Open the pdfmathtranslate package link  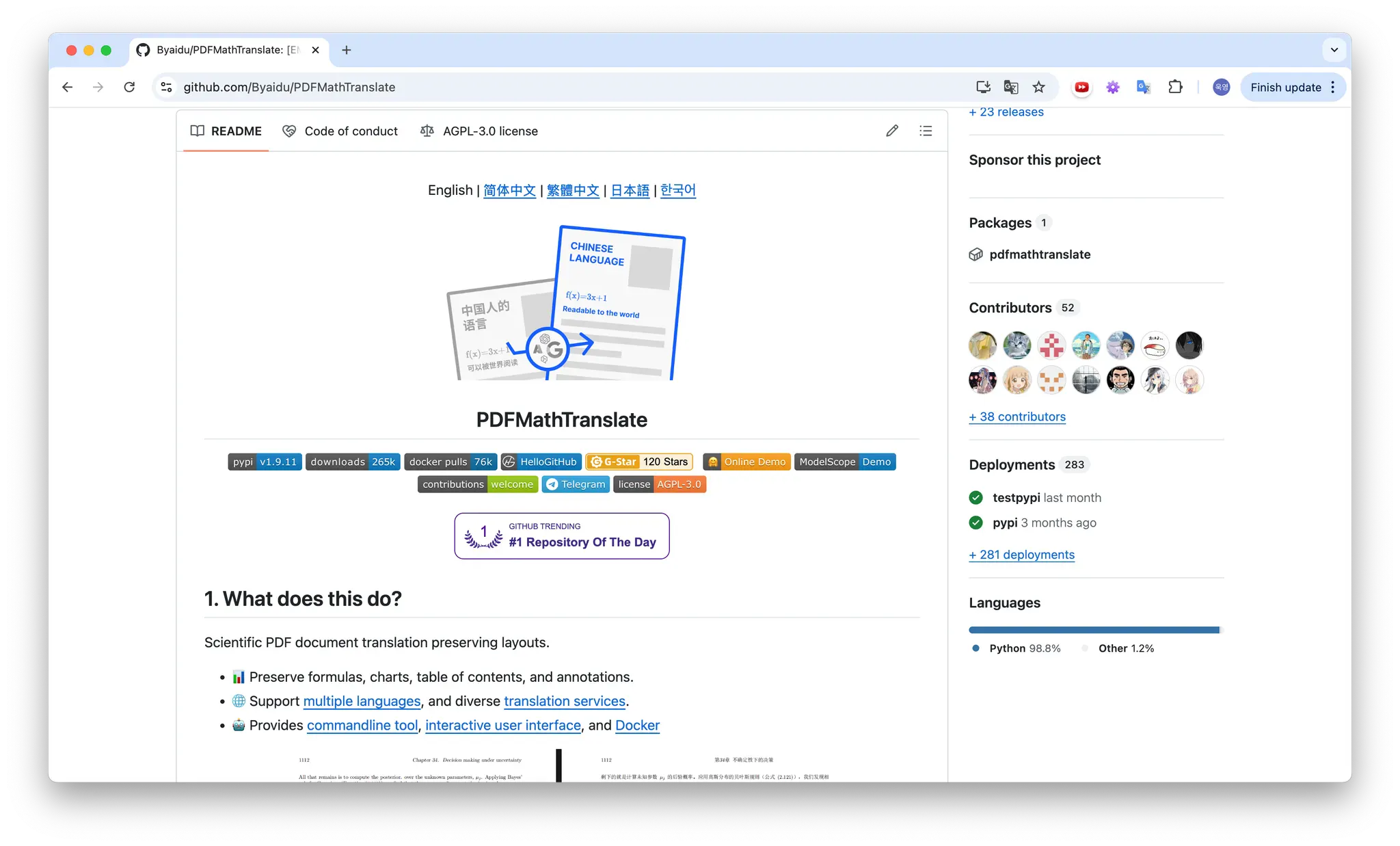[1039, 254]
